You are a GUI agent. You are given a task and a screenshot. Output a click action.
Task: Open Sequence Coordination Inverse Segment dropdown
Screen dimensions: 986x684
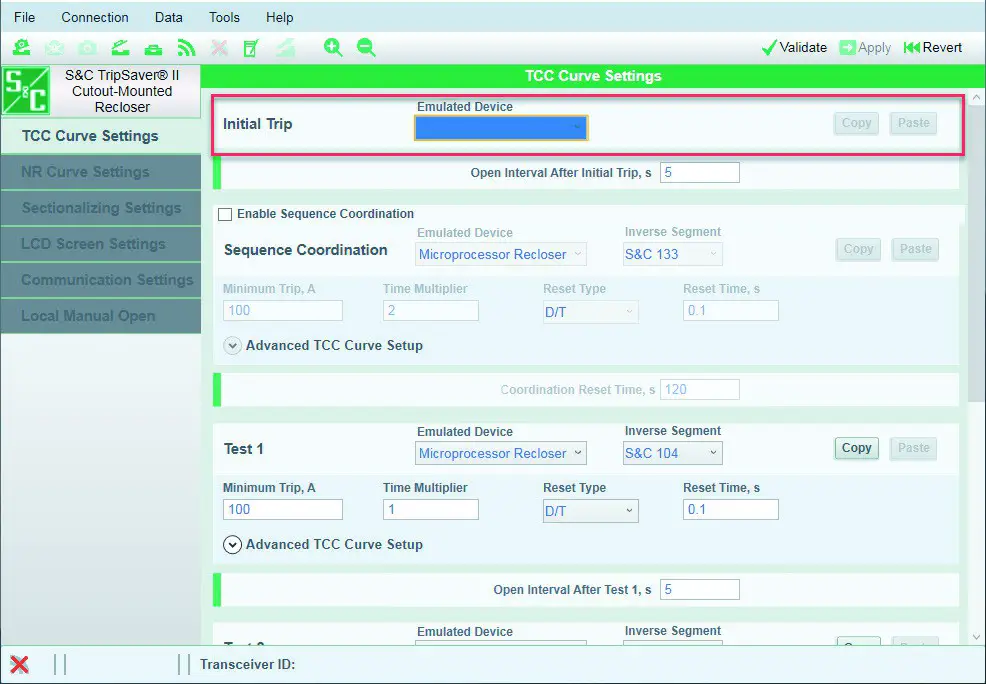point(672,255)
